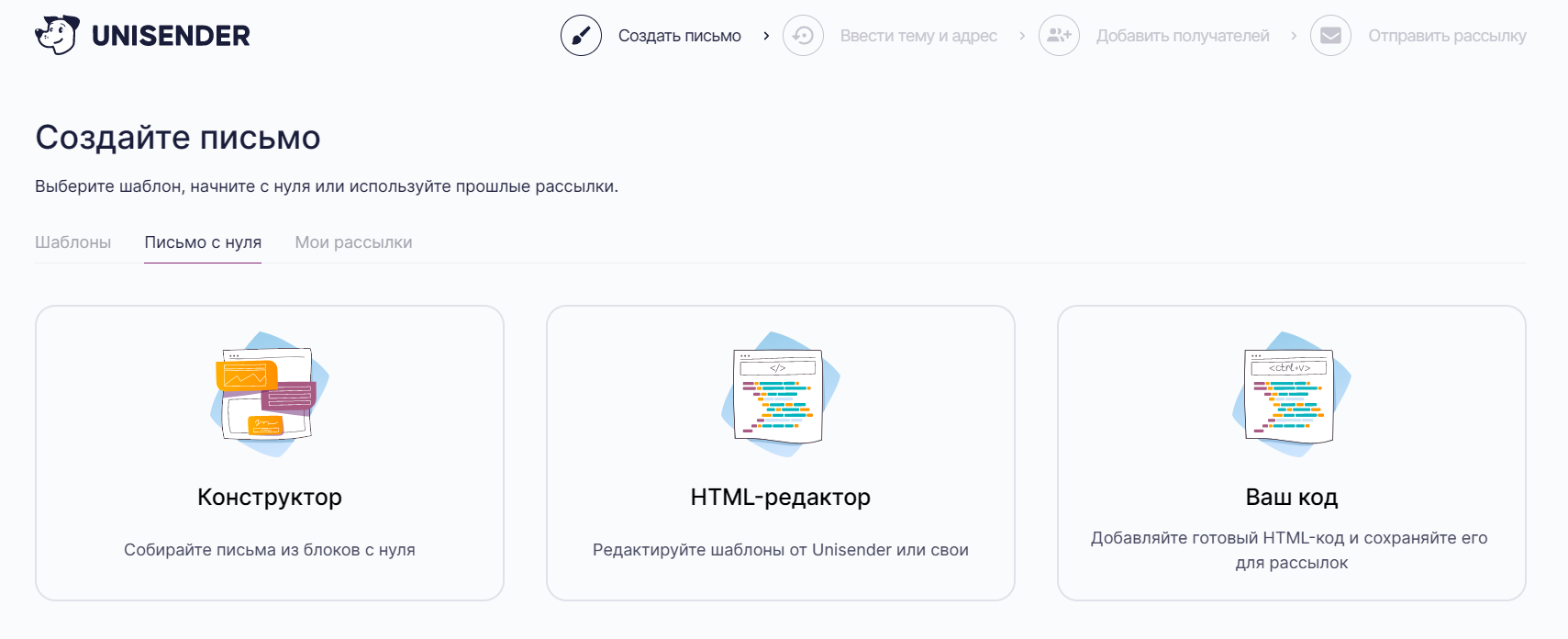Click the add-recipients person icon
This screenshot has height=639, width=1568.
tap(1059, 36)
